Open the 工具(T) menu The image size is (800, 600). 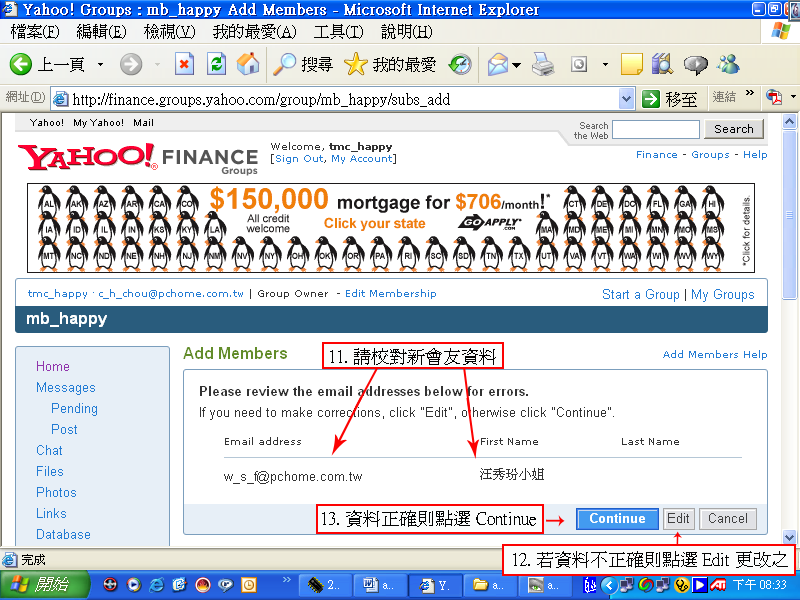(x=338, y=32)
